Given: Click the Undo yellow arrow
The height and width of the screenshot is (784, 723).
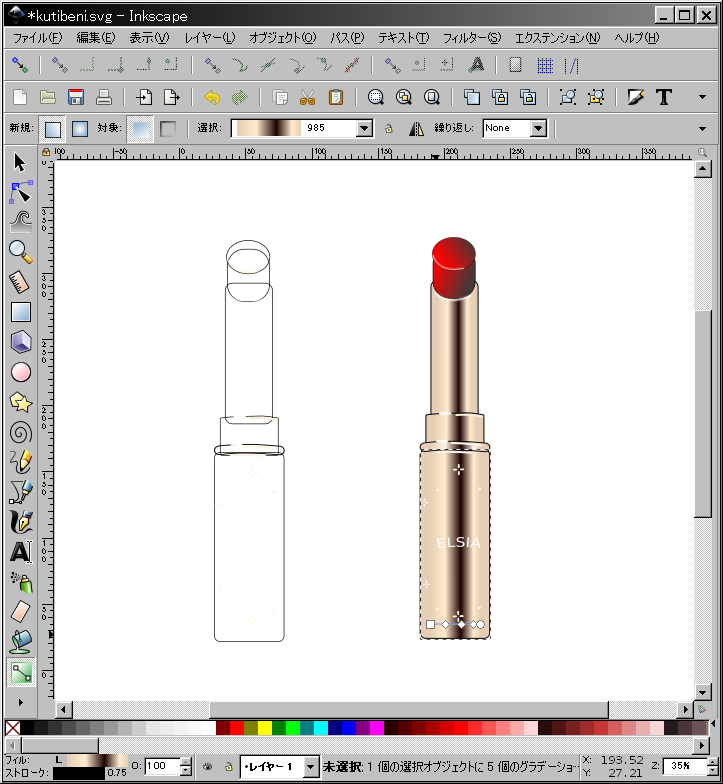Looking at the screenshot, I should [212, 97].
